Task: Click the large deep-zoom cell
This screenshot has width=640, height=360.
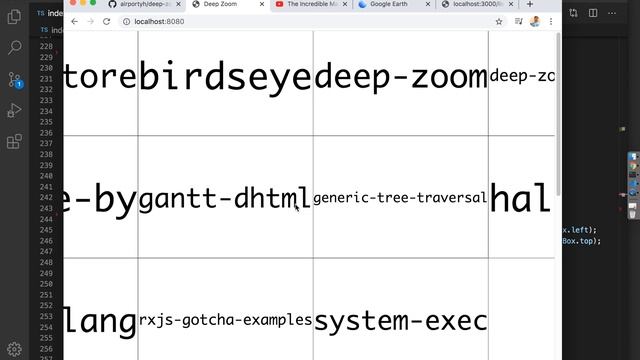Action: point(401,83)
